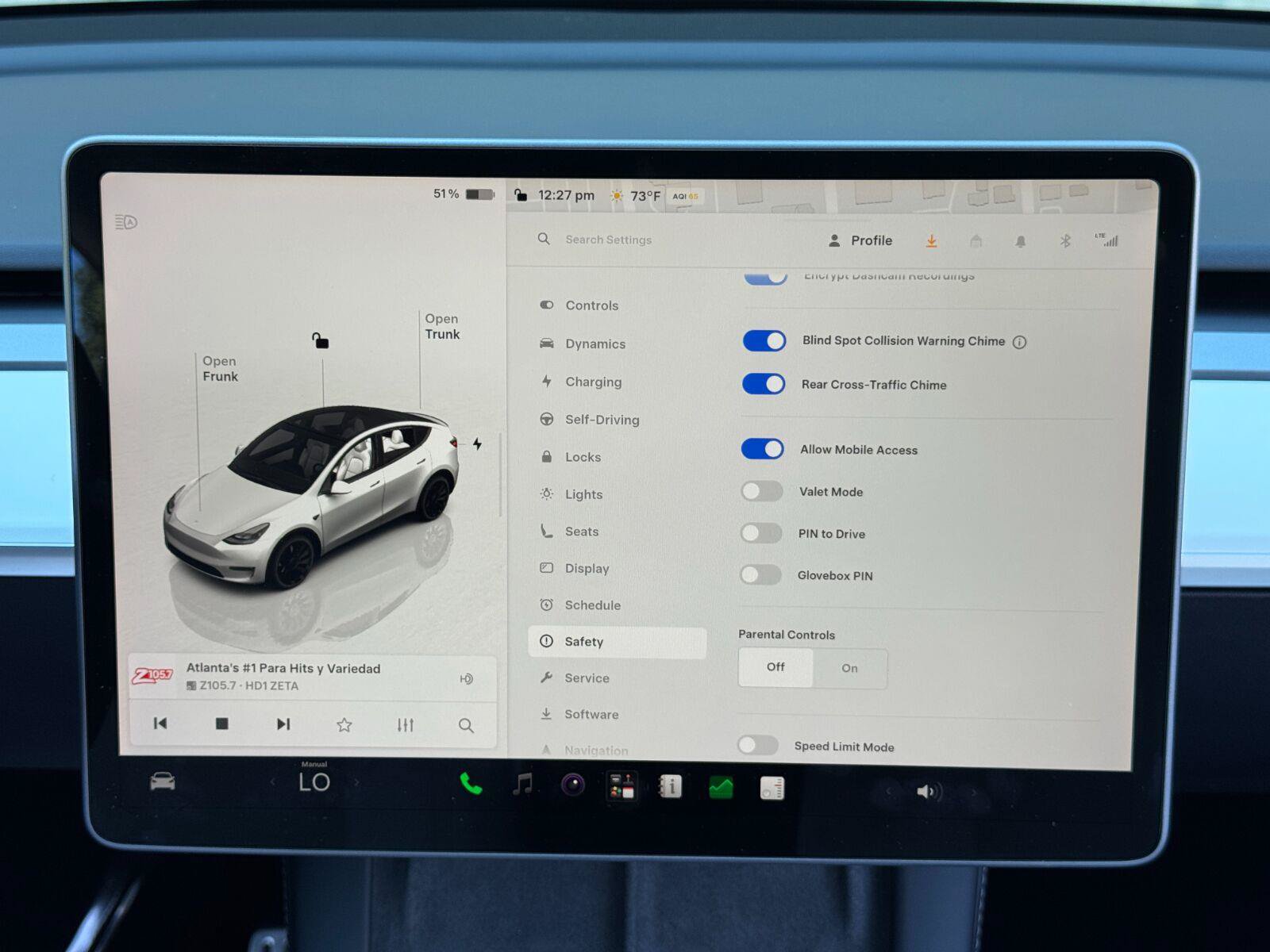This screenshot has width=1270, height=952.
Task: Tap the volume speaker icon
Action: tap(927, 791)
